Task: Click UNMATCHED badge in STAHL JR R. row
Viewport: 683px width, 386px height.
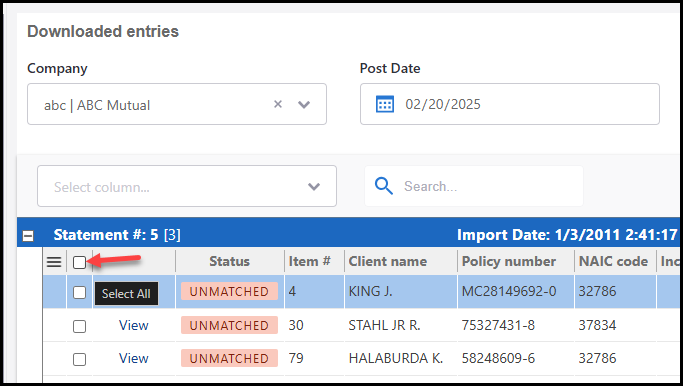Action: (x=229, y=325)
